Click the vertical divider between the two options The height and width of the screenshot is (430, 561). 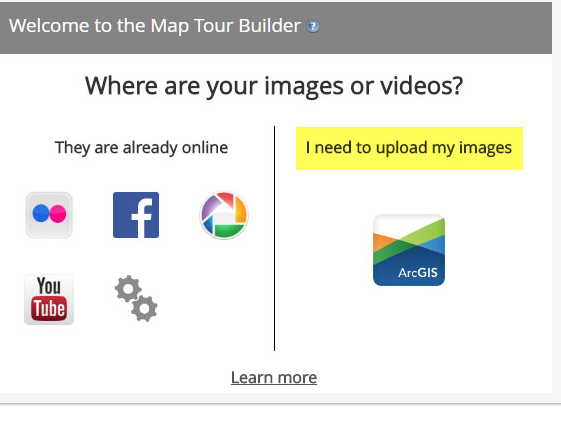[x=274, y=238]
